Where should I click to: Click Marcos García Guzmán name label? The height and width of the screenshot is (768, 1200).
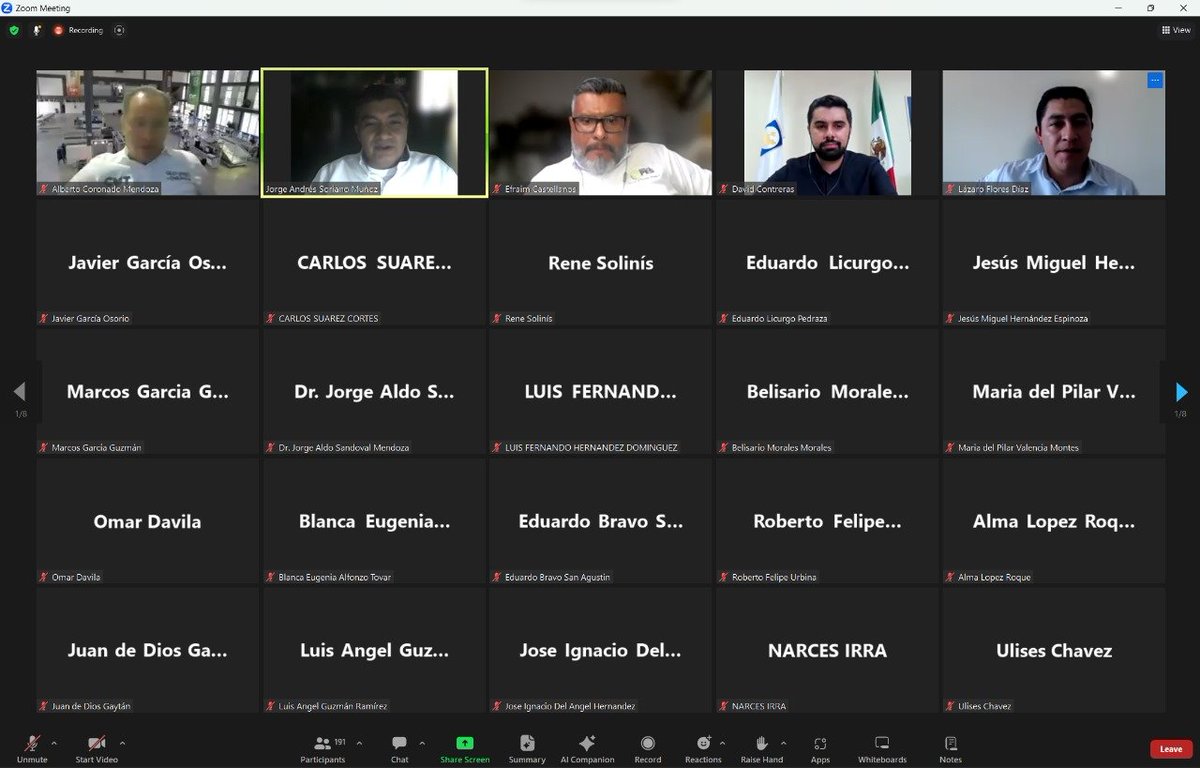click(96, 447)
